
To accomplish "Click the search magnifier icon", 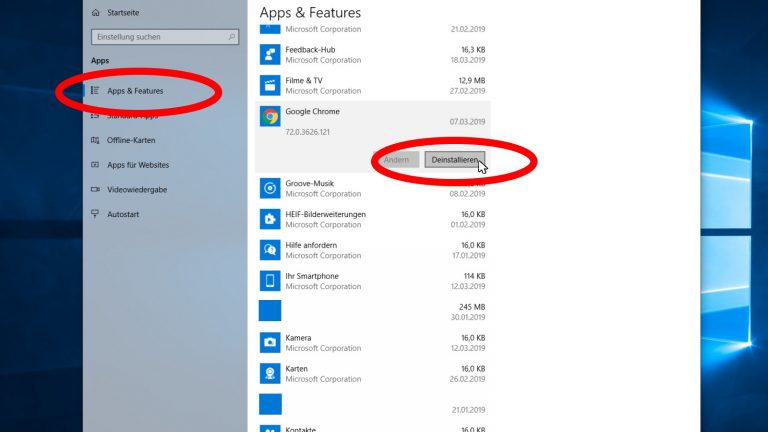I will (232, 37).
